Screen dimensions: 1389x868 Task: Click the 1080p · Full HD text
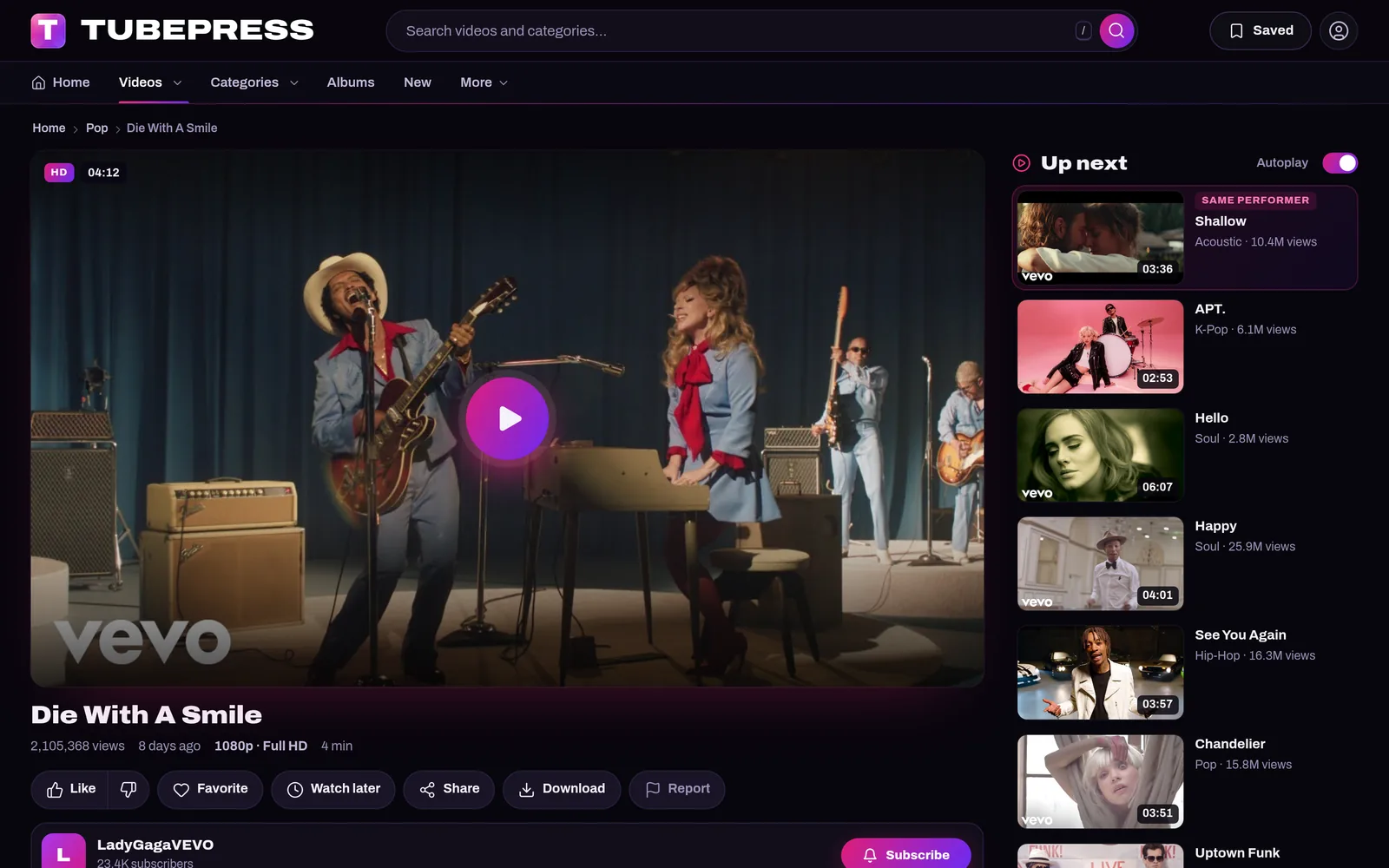[260, 746]
